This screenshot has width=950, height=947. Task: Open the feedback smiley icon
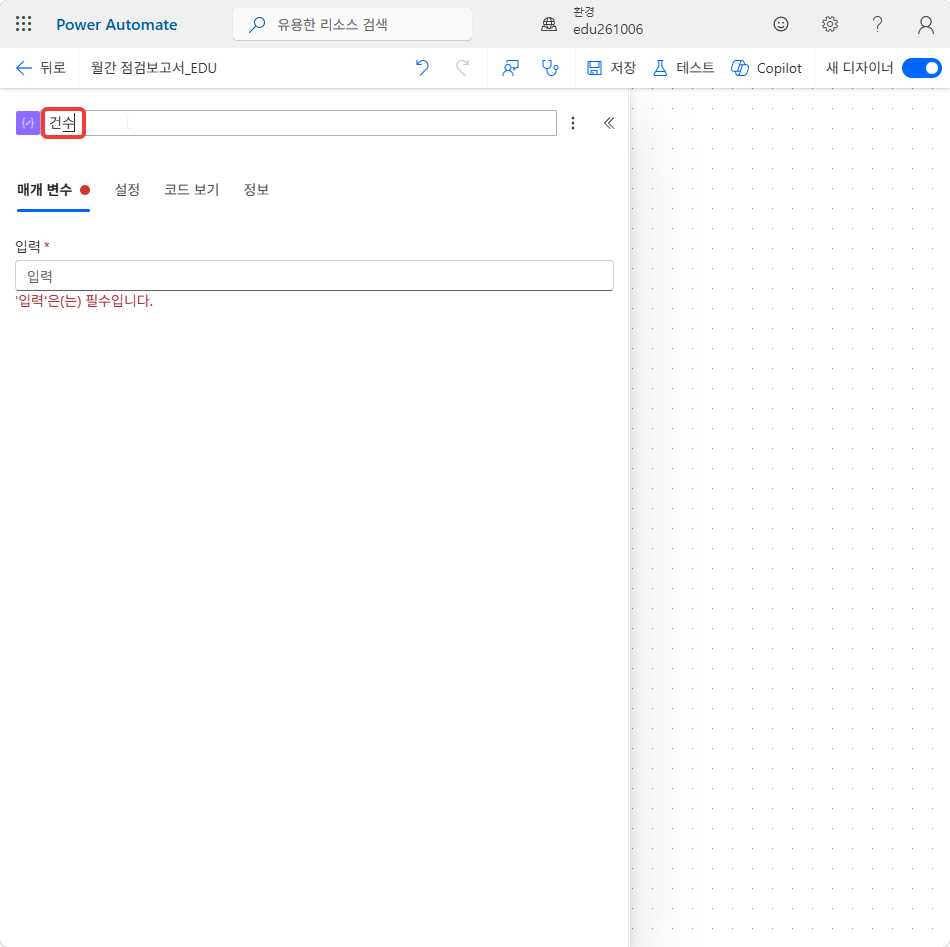[x=780, y=24]
